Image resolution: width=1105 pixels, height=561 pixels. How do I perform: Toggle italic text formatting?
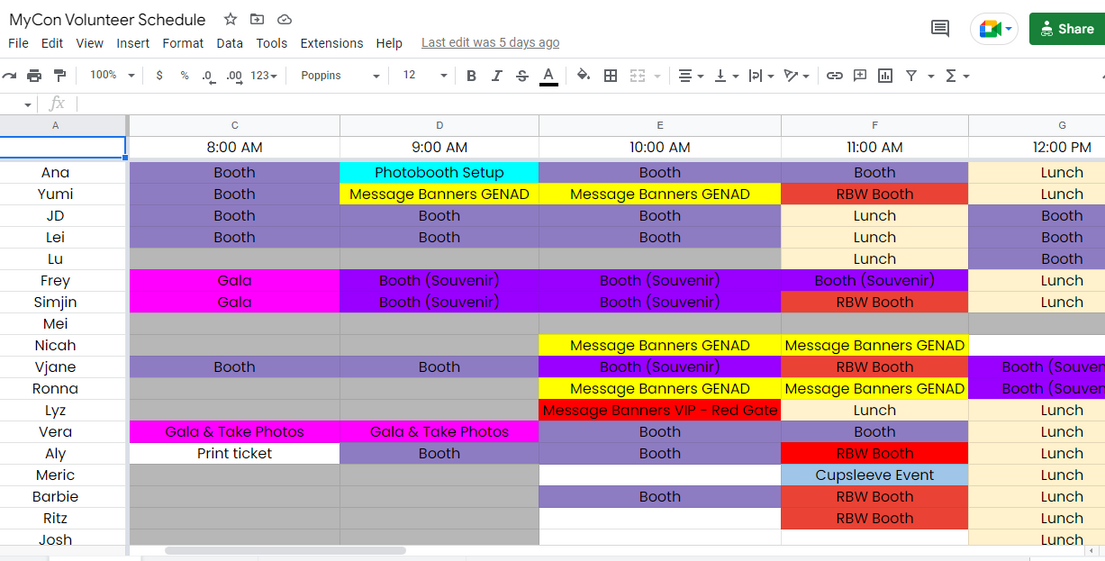(x=497, y=76)
